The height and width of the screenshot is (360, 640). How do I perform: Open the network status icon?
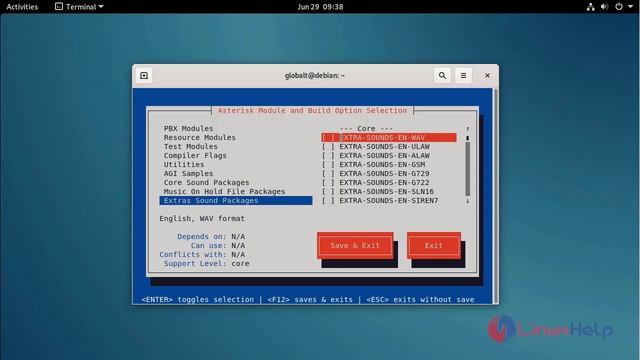pos(590,7)
